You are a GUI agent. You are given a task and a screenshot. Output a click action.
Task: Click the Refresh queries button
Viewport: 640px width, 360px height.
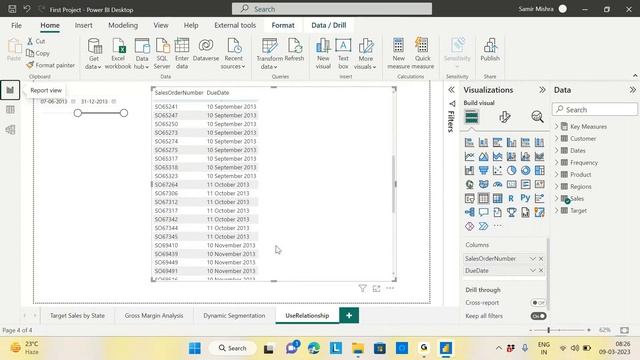pos(294,50)
